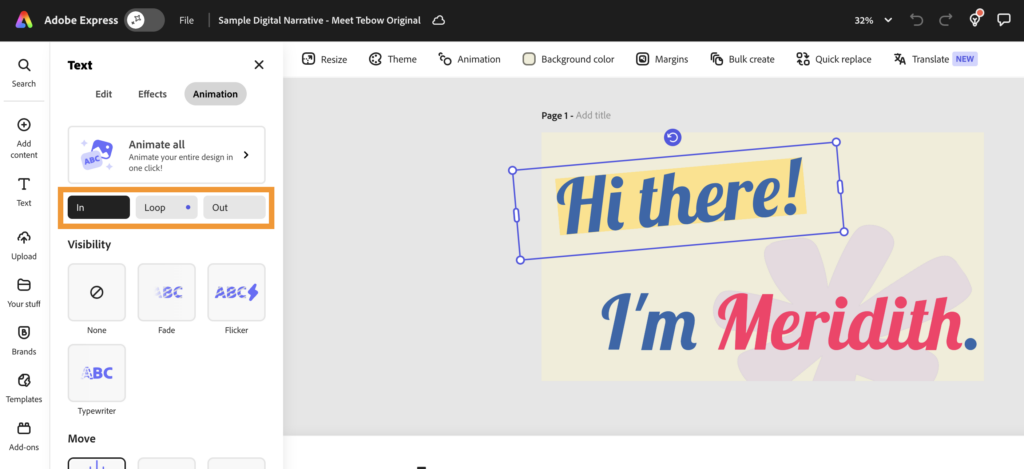Select the None visibility animation

(x=97, y=292)
